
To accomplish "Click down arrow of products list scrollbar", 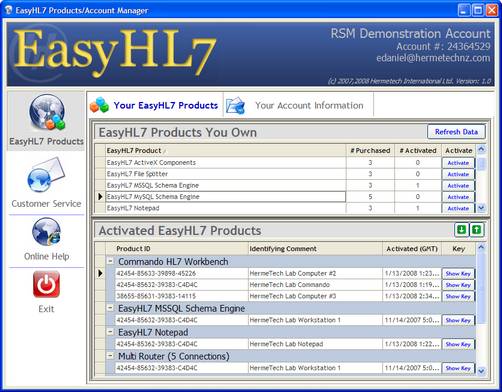I will 481,208.
